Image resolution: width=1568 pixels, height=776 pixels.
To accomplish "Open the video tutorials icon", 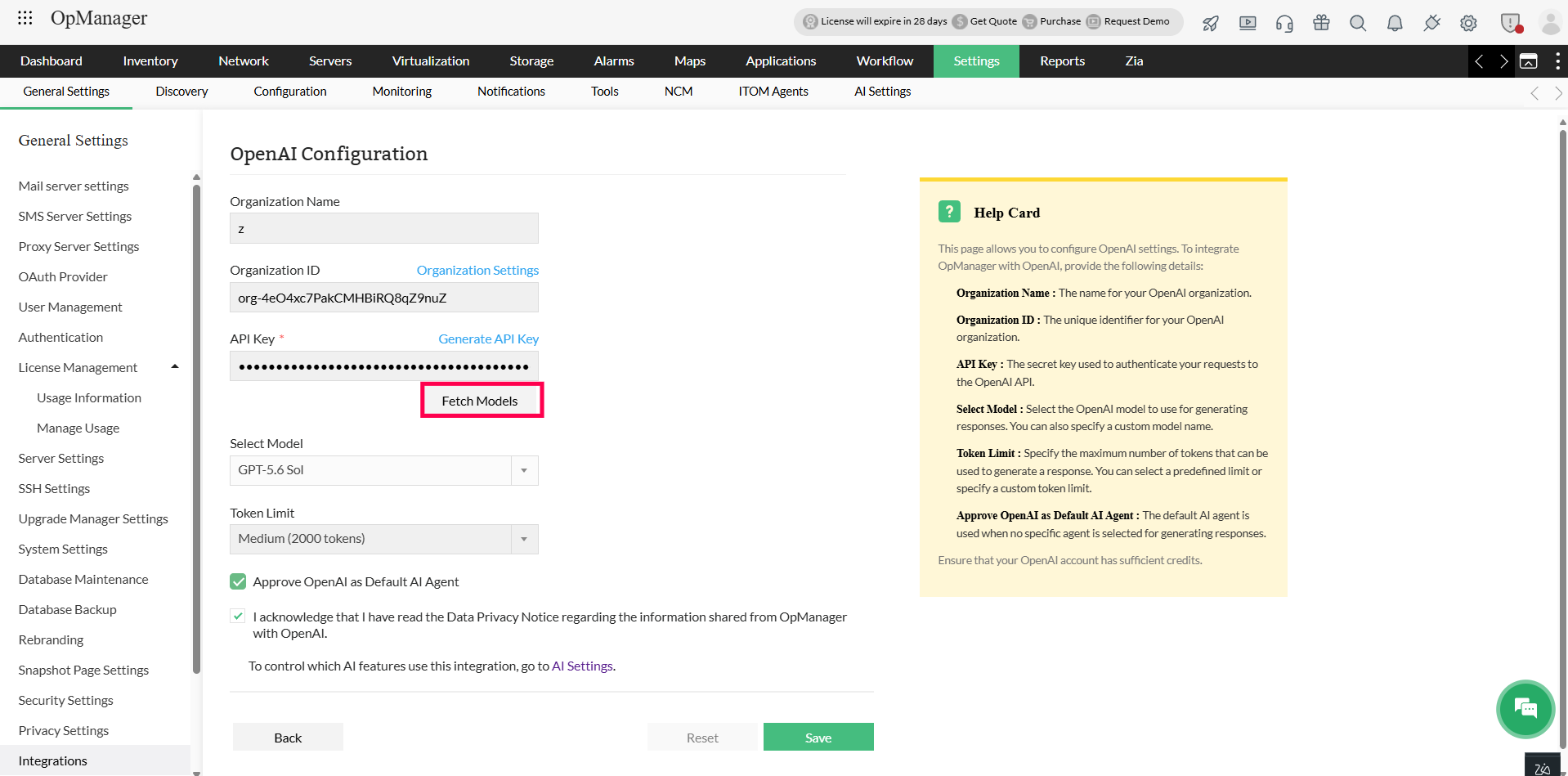I will pos(1248,23).
